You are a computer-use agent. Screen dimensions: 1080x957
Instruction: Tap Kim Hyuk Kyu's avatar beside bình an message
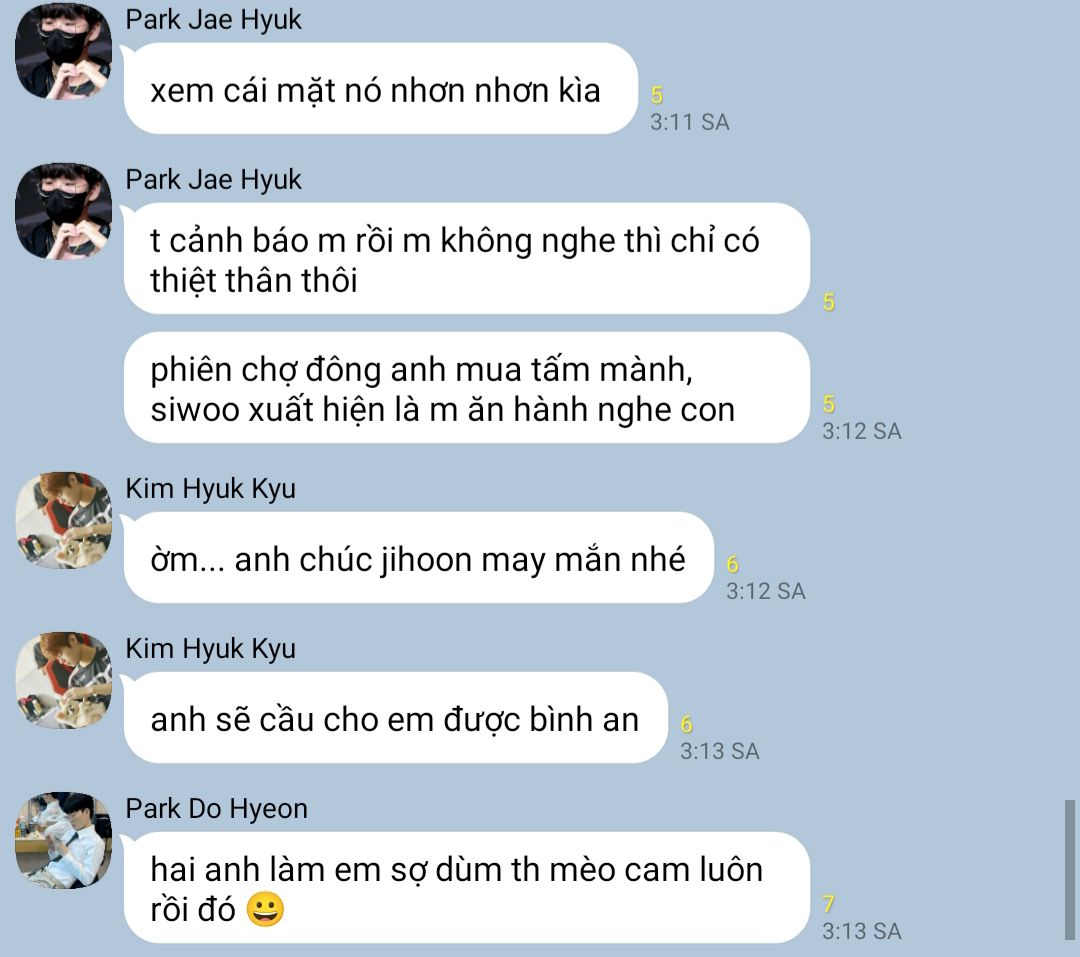pos(63,680)
